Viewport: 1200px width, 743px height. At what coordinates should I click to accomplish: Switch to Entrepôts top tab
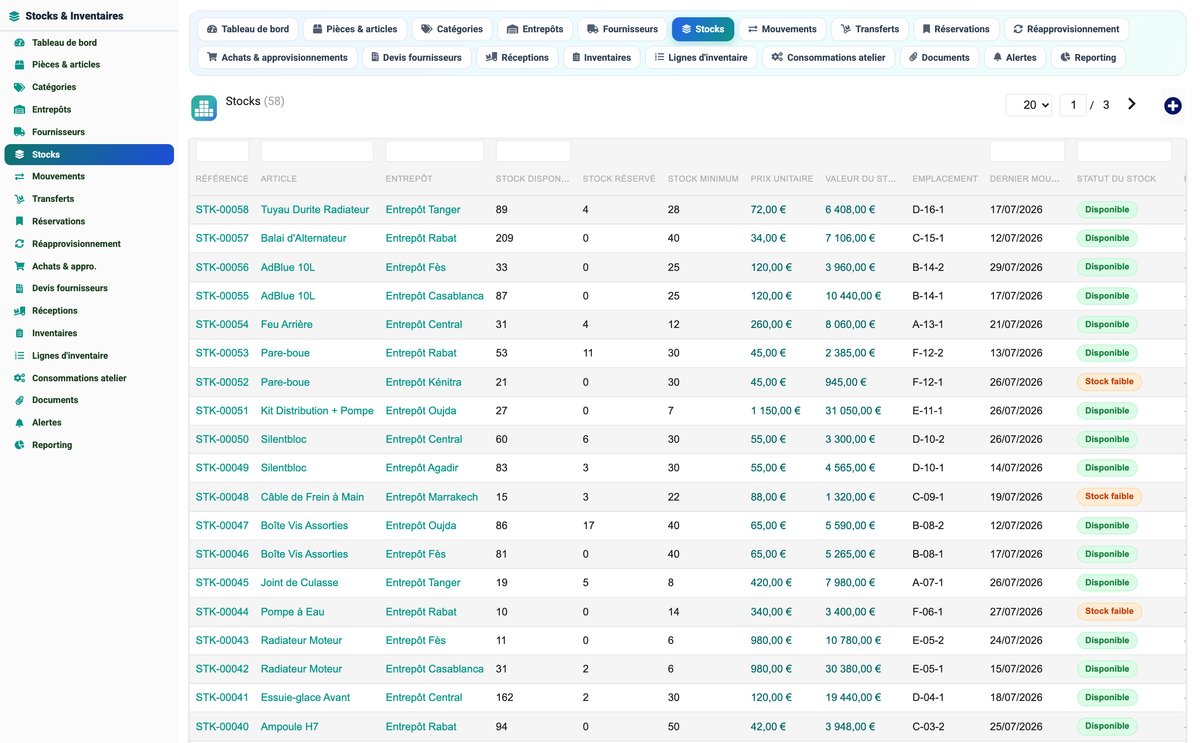[535, 29]
